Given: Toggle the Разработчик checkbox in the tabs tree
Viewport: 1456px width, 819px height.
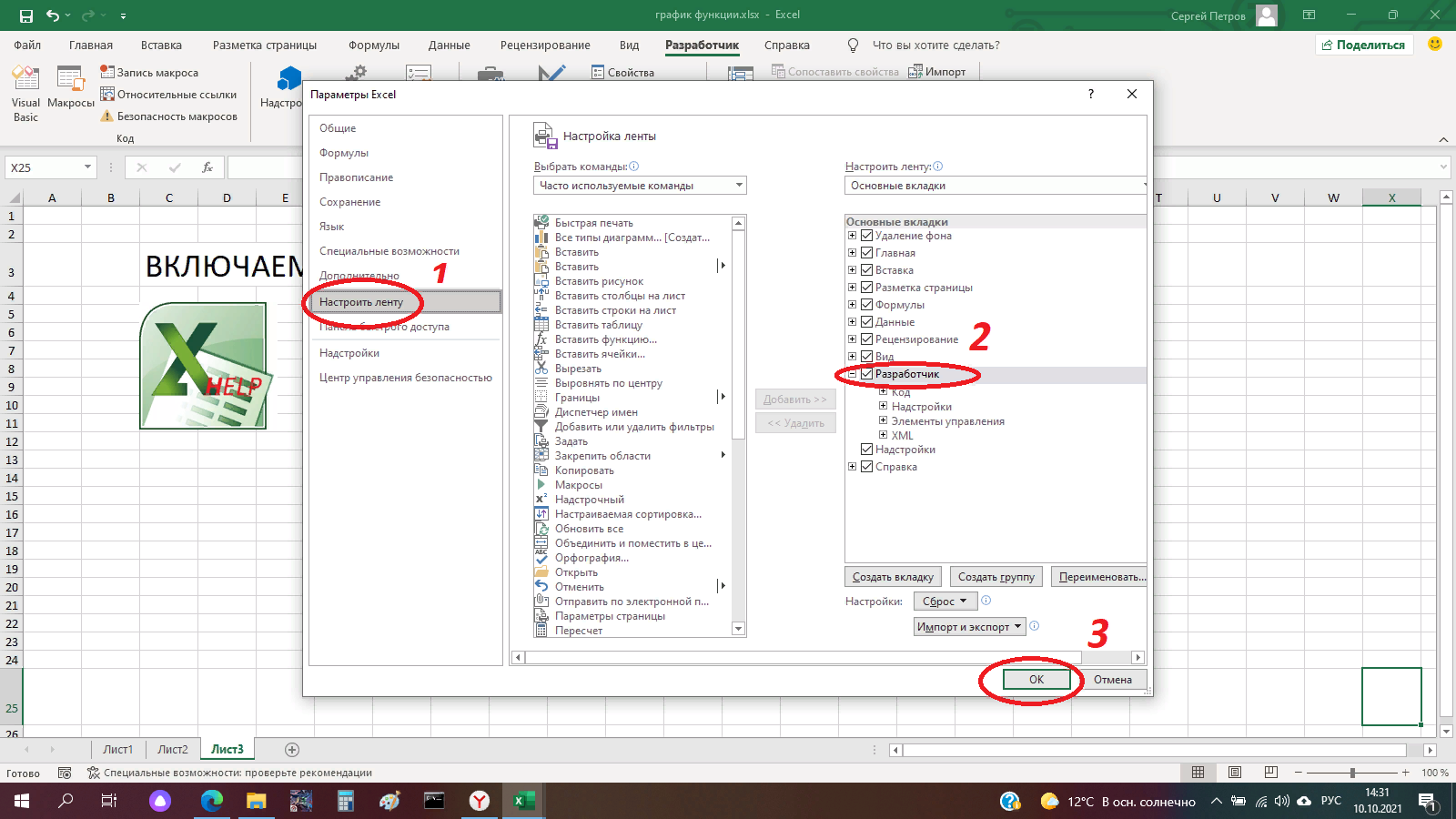Looking at the screenshot, I should click(867, 374).
